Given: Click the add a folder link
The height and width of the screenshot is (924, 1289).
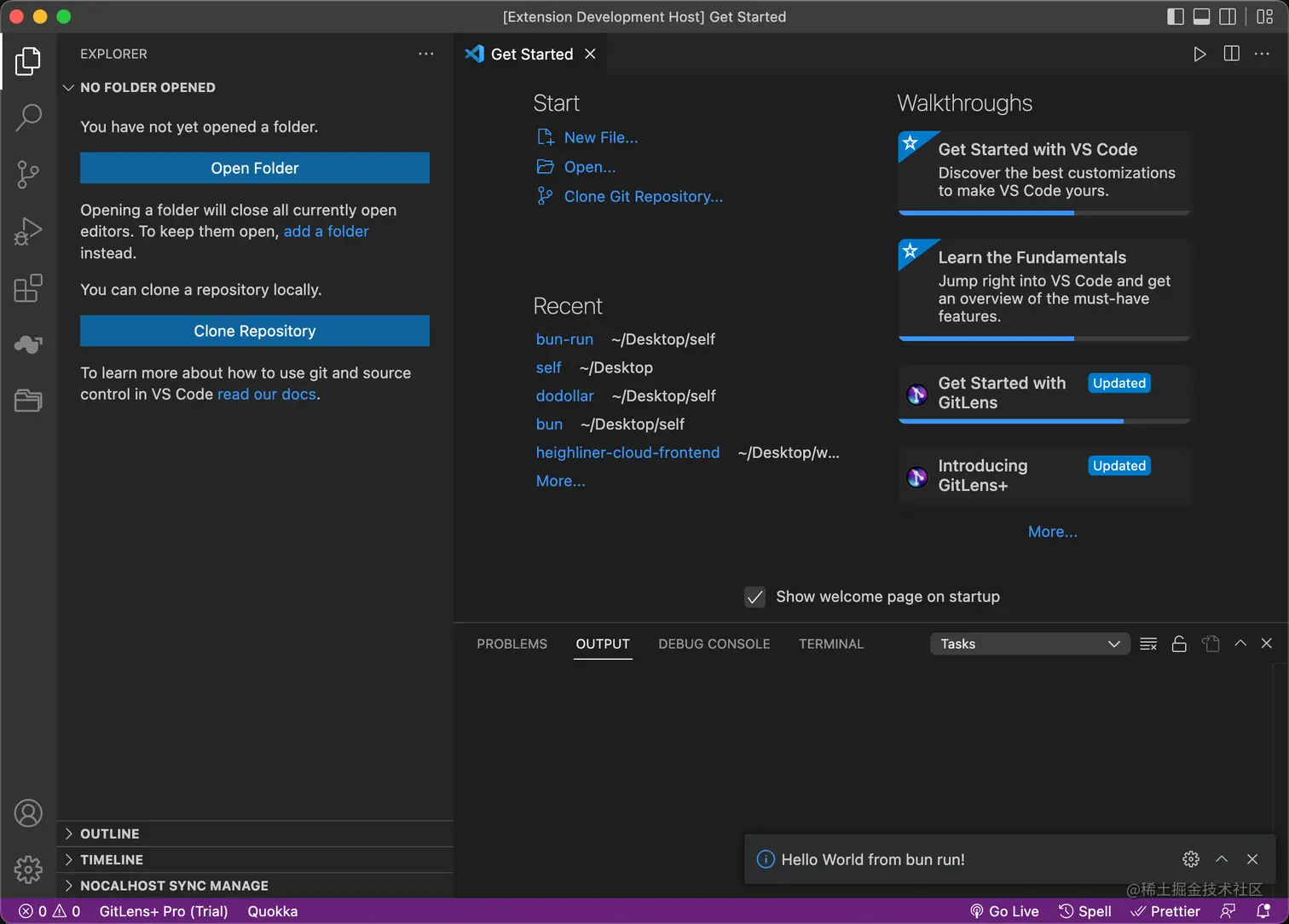Looking at the screenshot, I should point(327,231).
